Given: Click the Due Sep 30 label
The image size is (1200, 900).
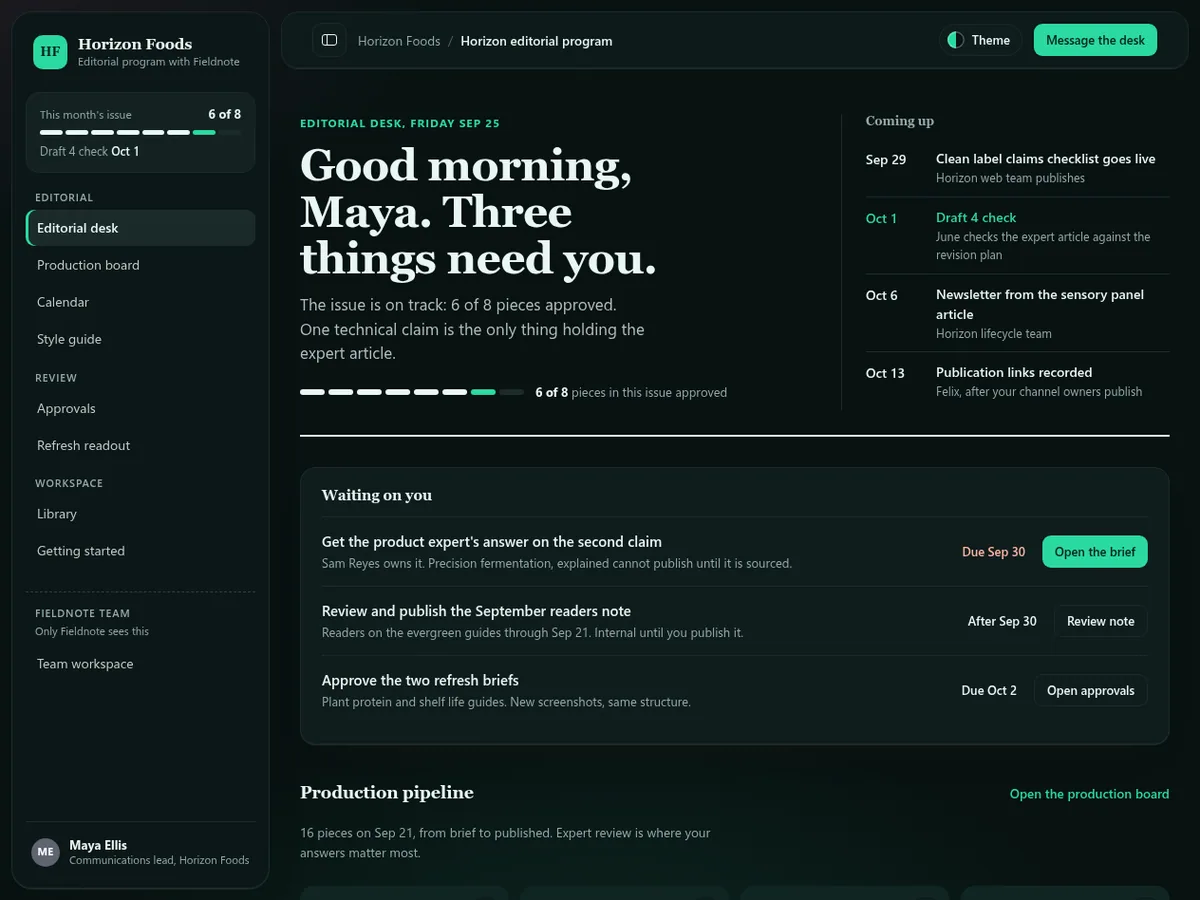Looking at the screenshot, I should (x=993, y=552).
